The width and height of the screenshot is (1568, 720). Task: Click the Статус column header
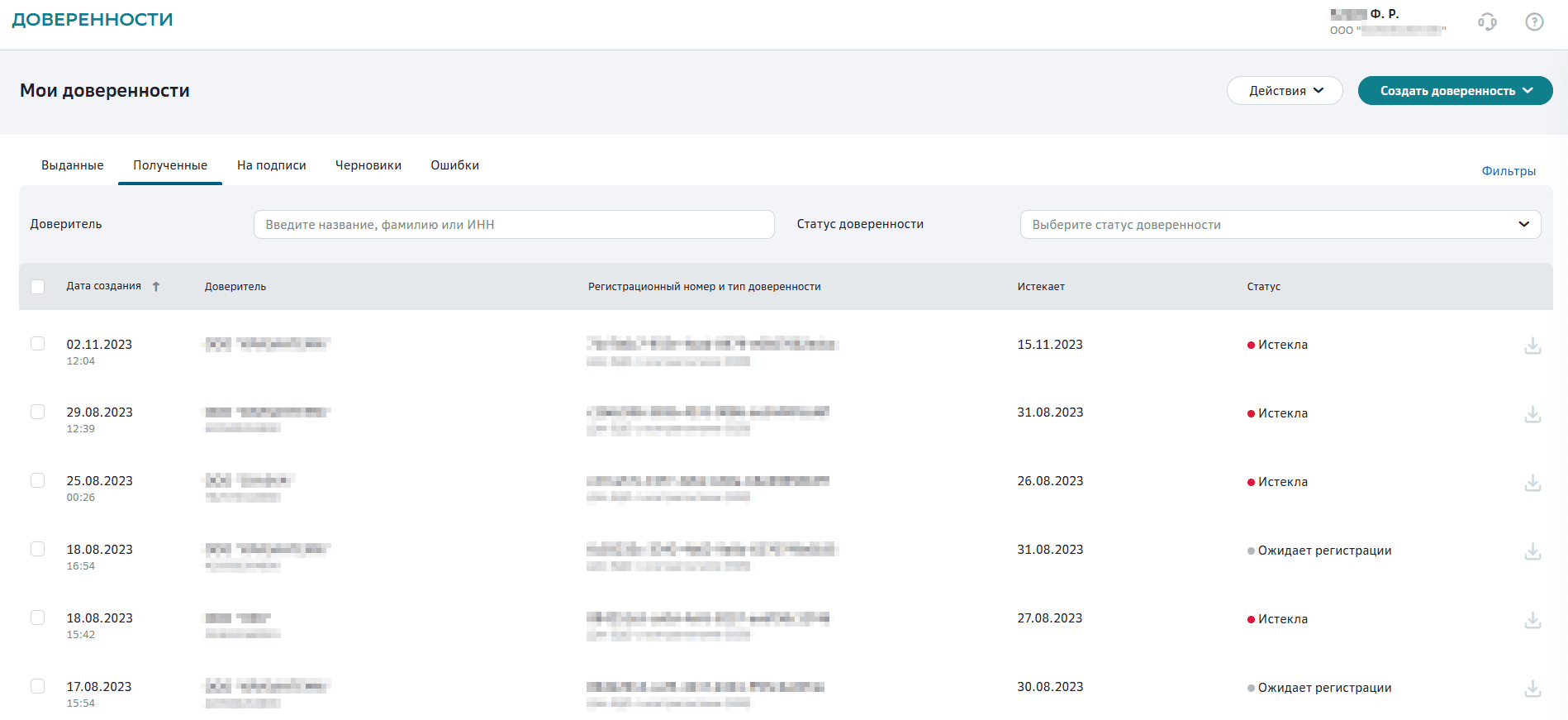[1264, 287]
